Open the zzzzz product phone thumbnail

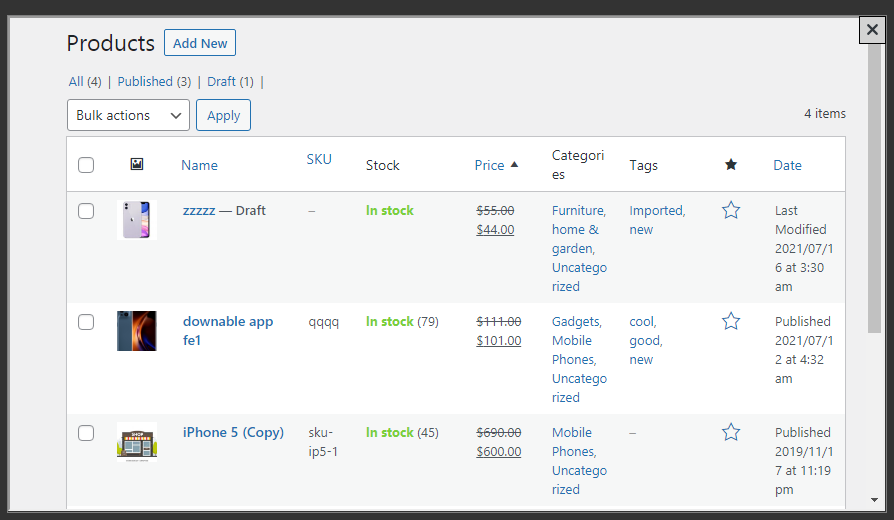137,219
